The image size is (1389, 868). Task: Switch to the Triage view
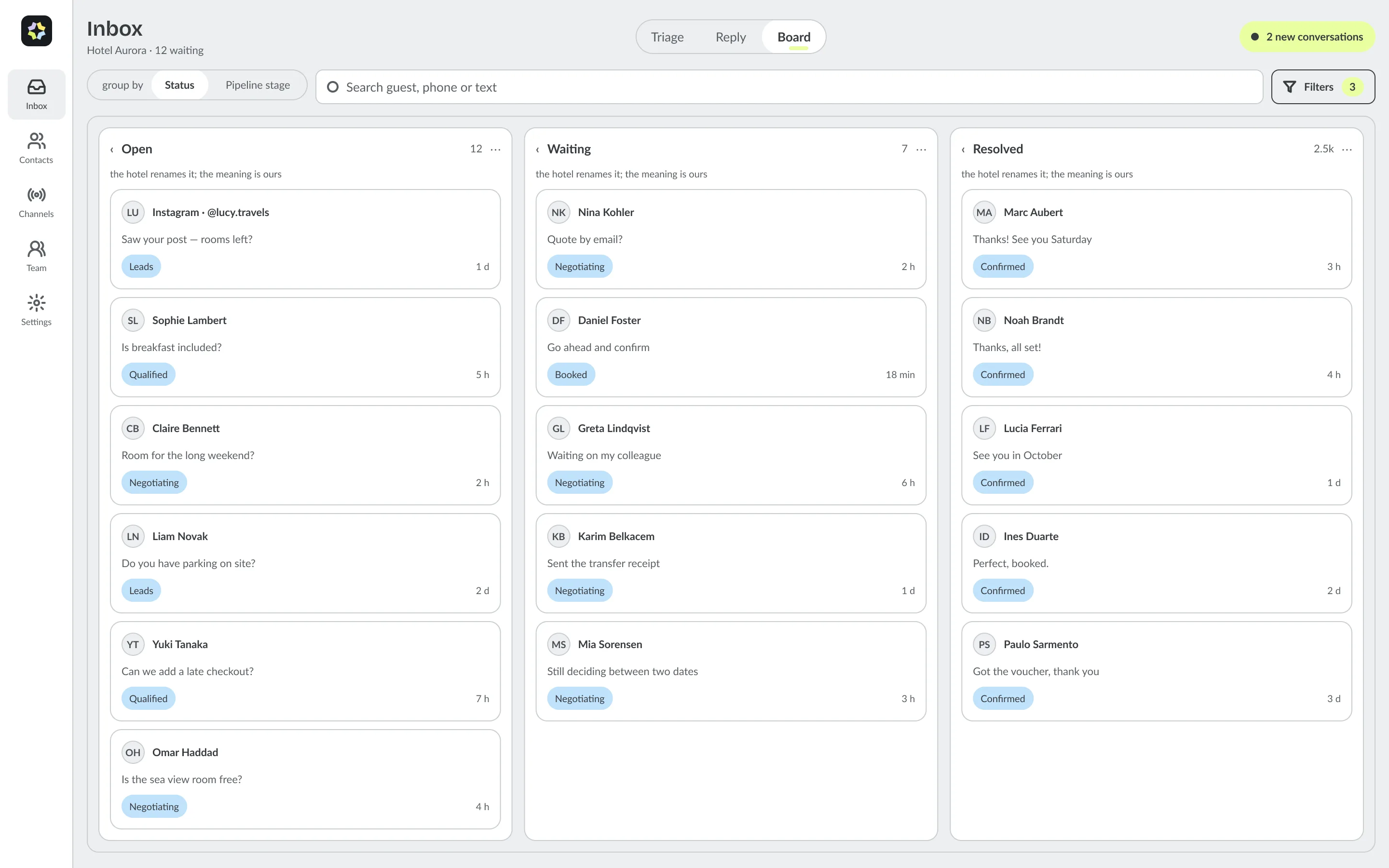click(x=667, y=37)
